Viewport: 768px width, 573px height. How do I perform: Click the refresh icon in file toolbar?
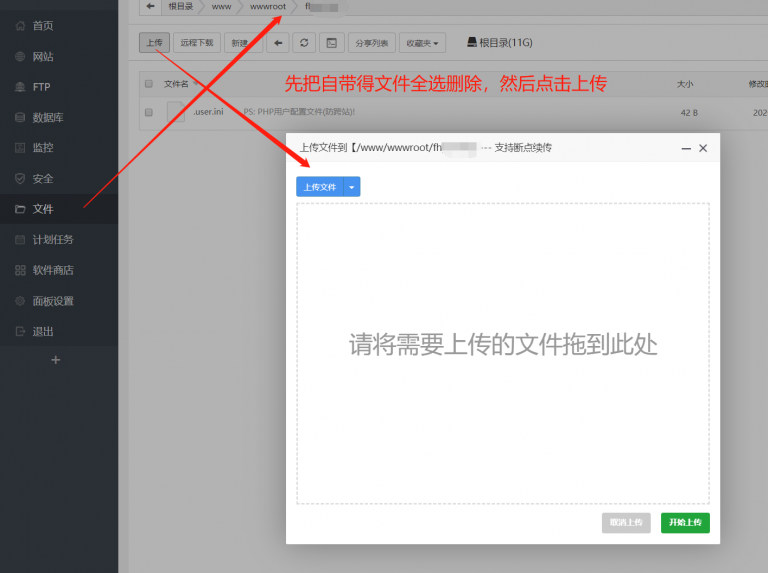304,43
